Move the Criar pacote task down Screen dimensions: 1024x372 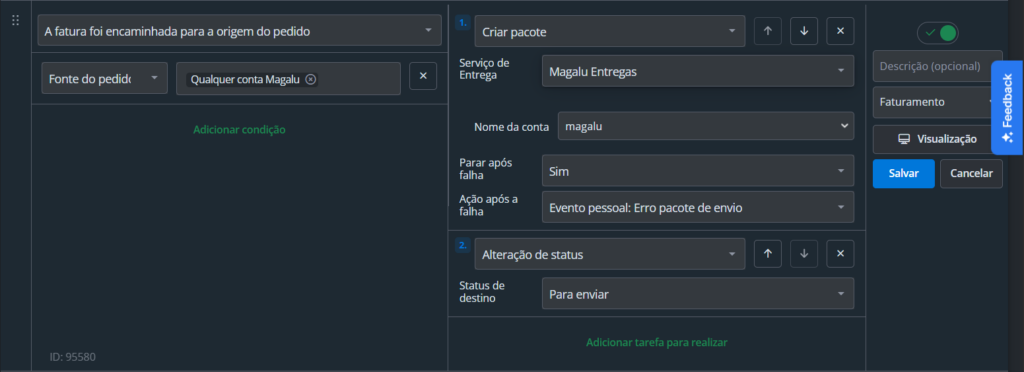pos(804,31)
